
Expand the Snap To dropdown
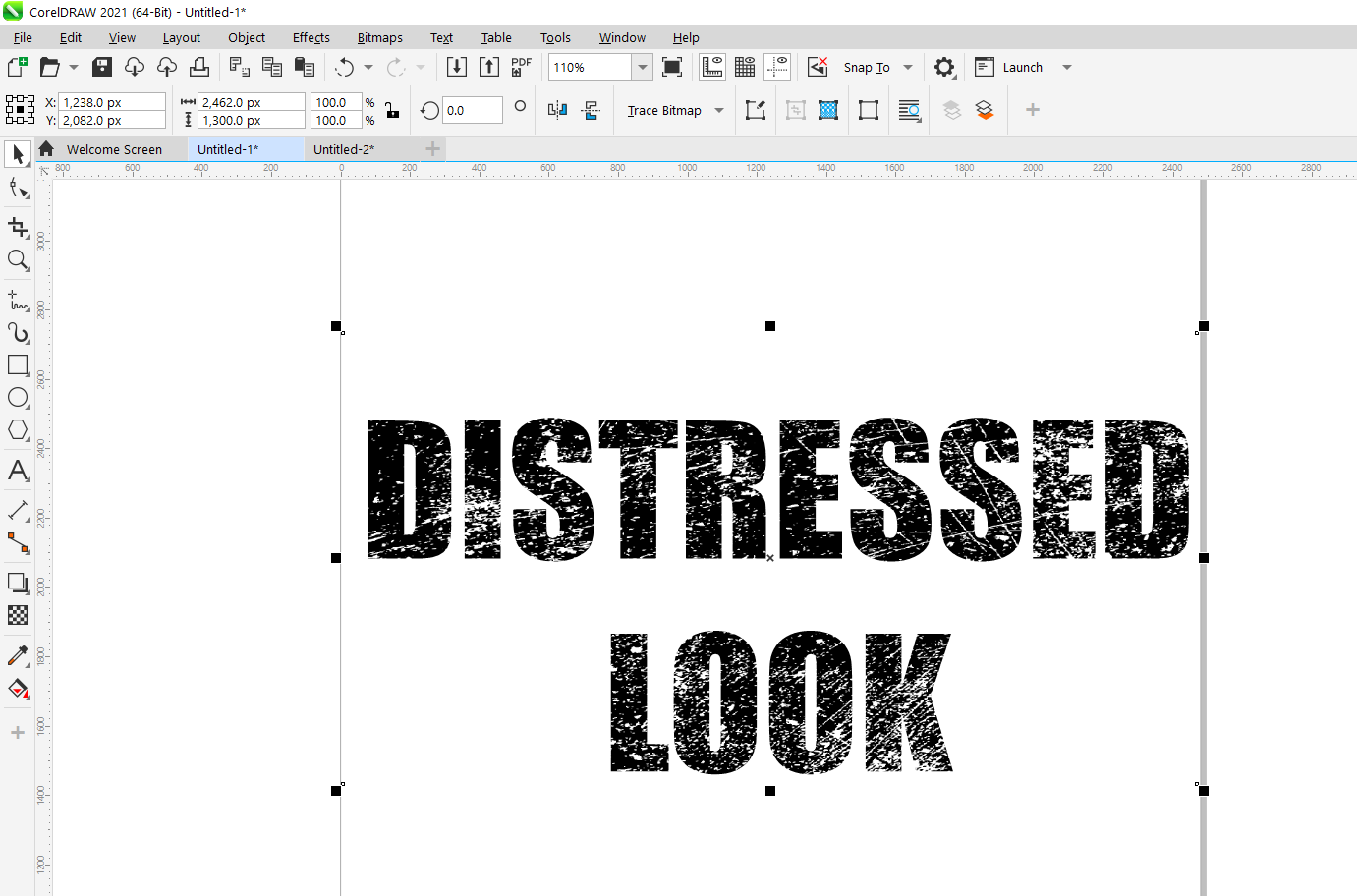pos(908,67)
